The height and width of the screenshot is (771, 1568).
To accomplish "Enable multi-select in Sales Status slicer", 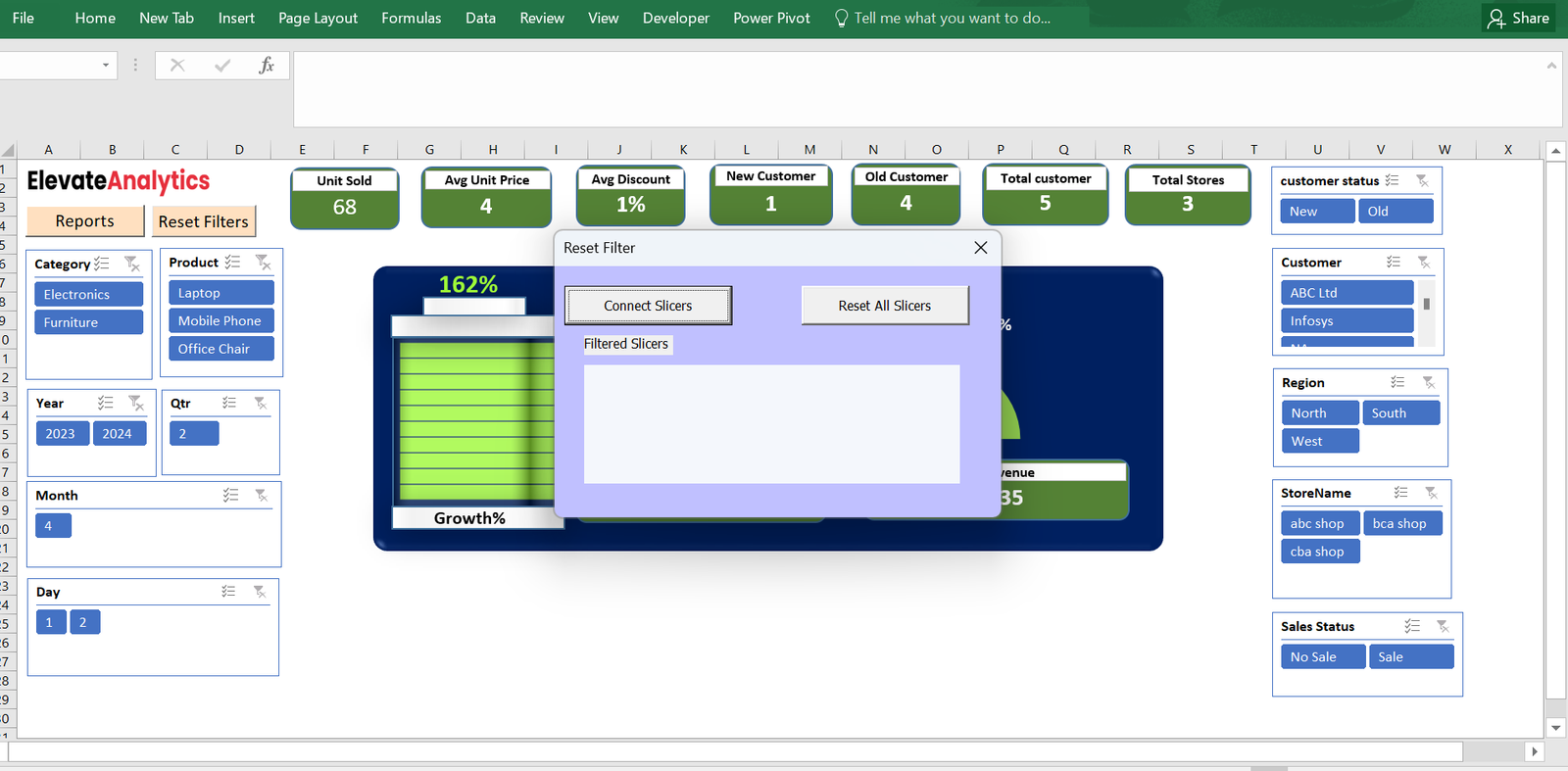I will pyautogui.click(x=1412, y=626).
